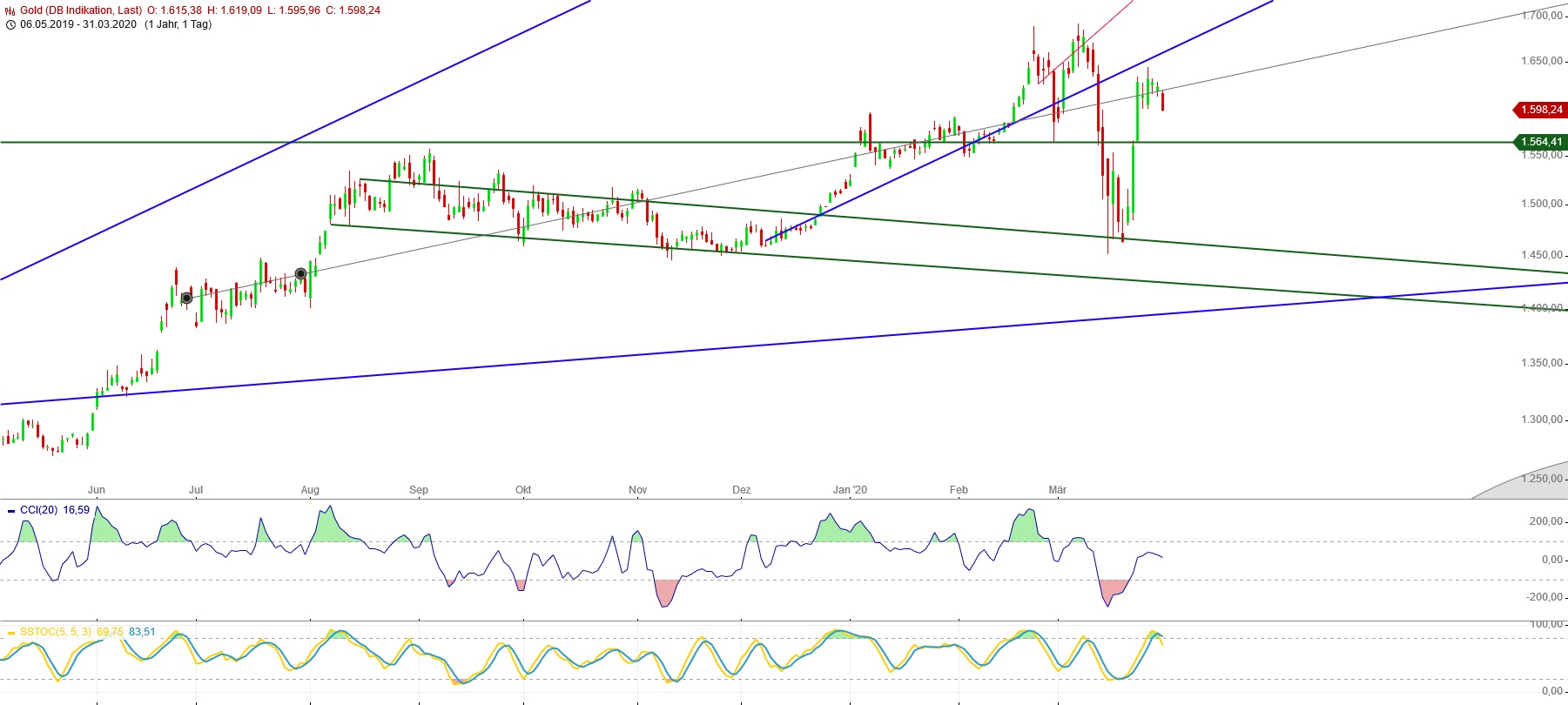The width and height of the screenshot is (1568, 705).
Task: Click the low value 'L: 1.595,96'
Action: (x=293, y=10)
